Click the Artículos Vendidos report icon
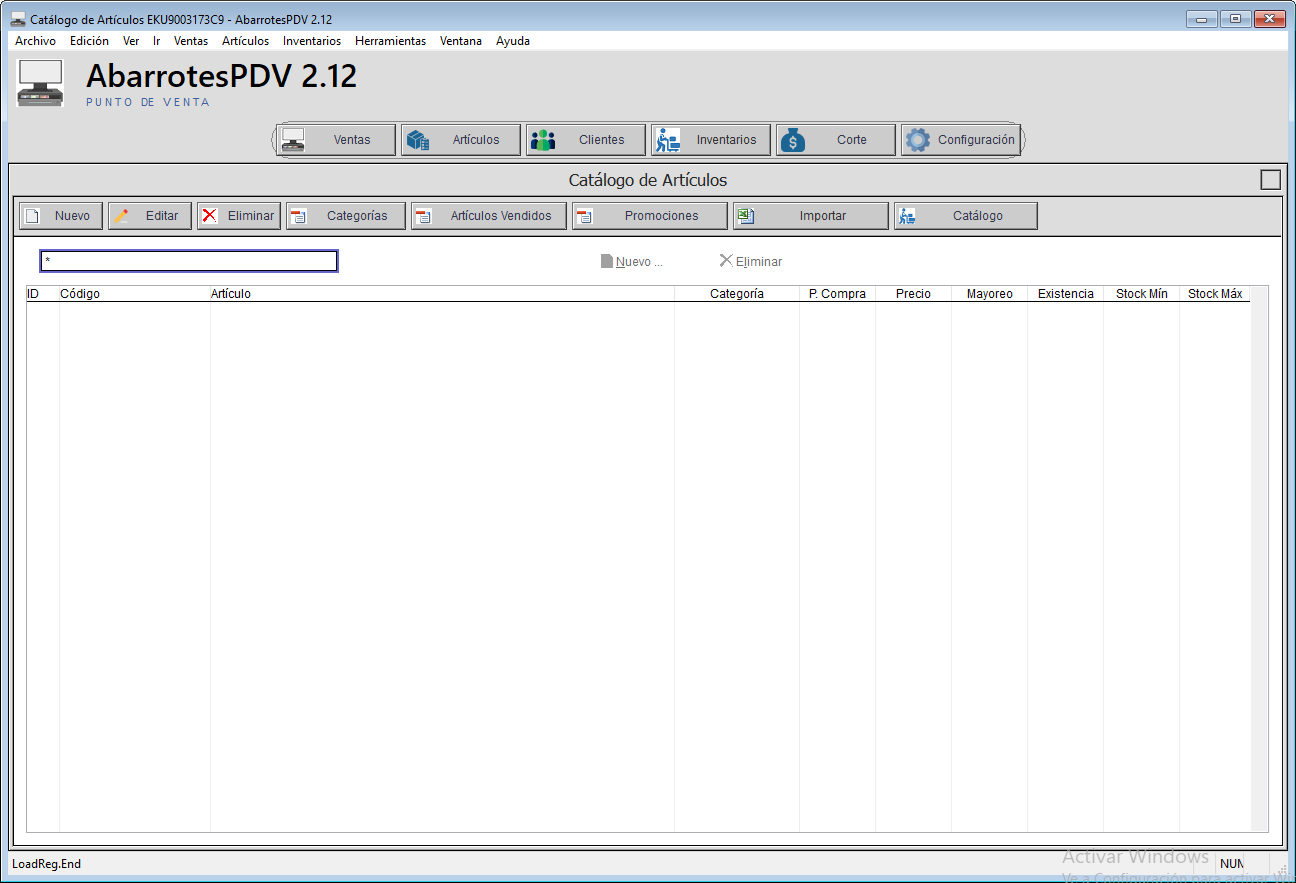Screen dimensions: 1296x883 pyautogui.click(x=424, y=216)
